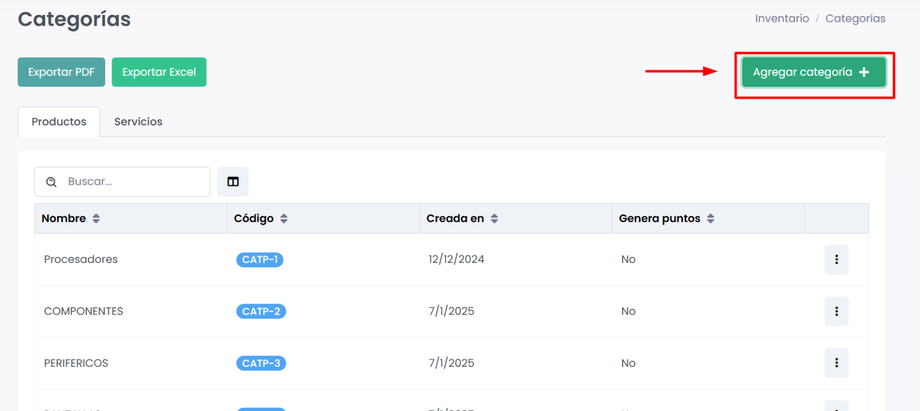Click the Agregar categoría button
Viewport: 920px width, 411px height.
click(x=813, y=72)
